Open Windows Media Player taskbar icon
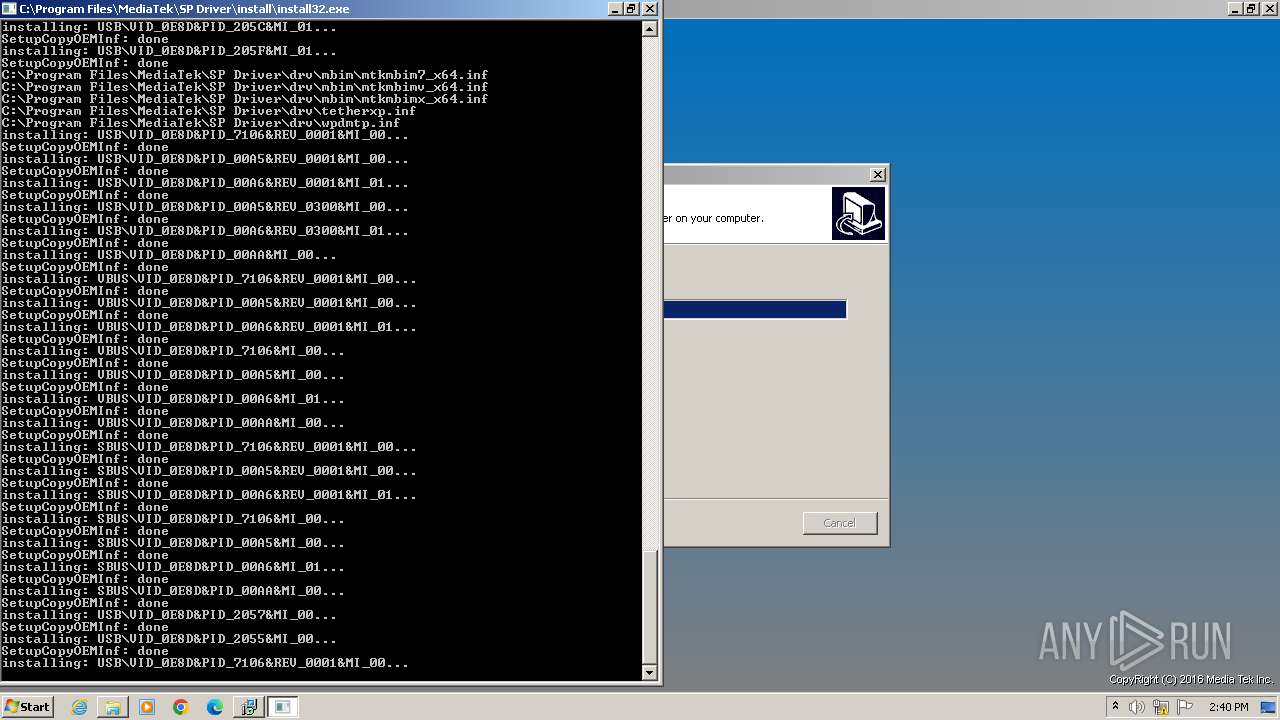This screenshot has height=720, width=1280. coord(147,707)
